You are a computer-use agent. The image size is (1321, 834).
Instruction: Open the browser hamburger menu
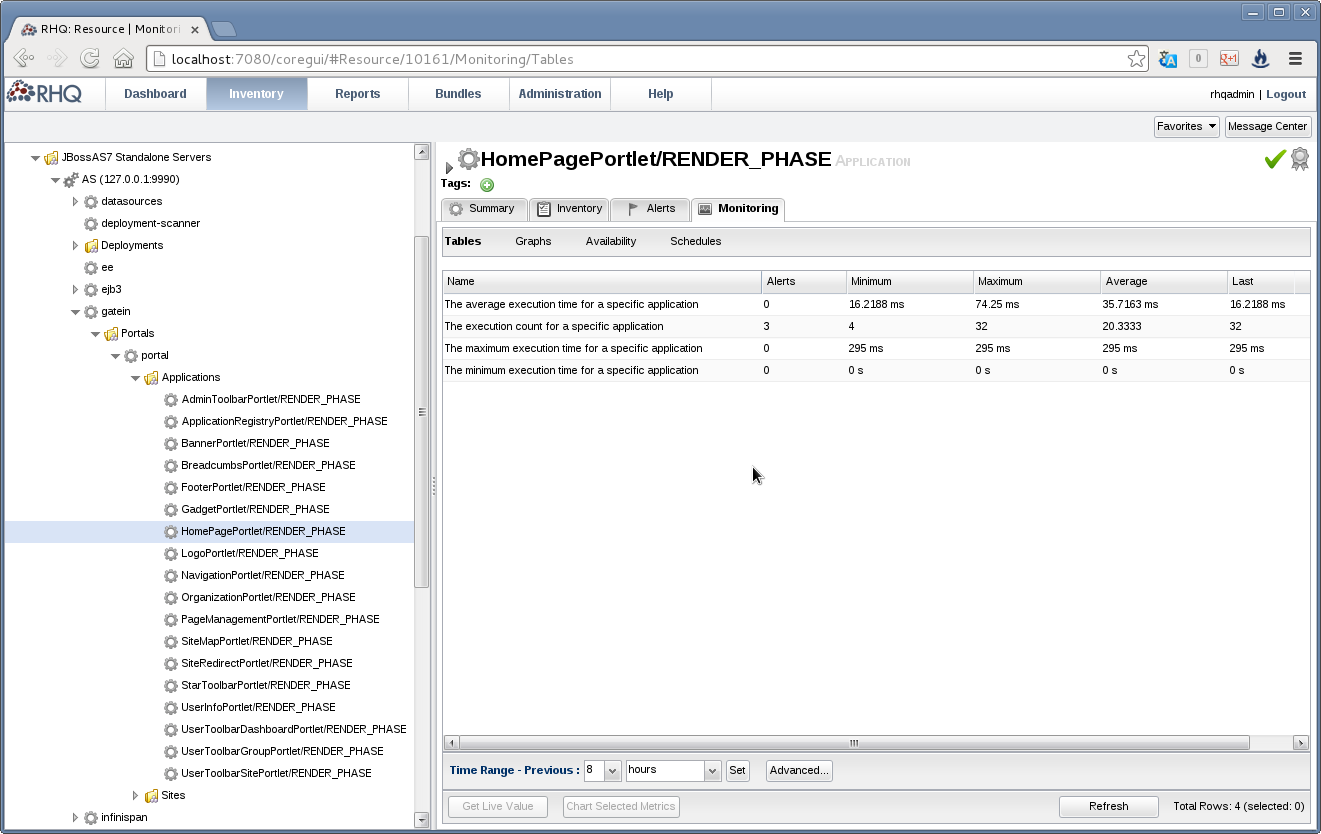1295,59
